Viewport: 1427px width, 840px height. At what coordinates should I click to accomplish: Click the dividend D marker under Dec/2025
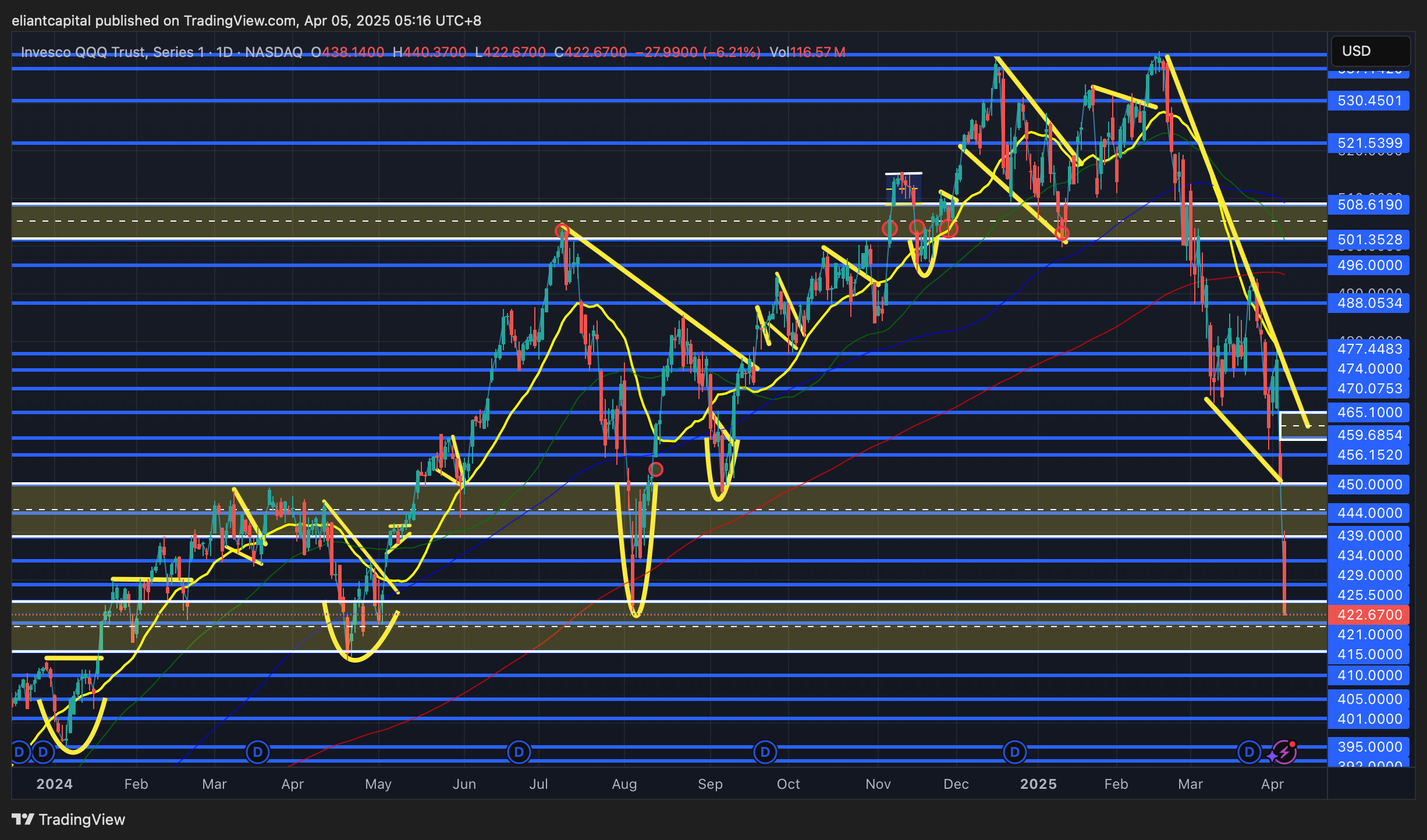(x=1014, y=752)
